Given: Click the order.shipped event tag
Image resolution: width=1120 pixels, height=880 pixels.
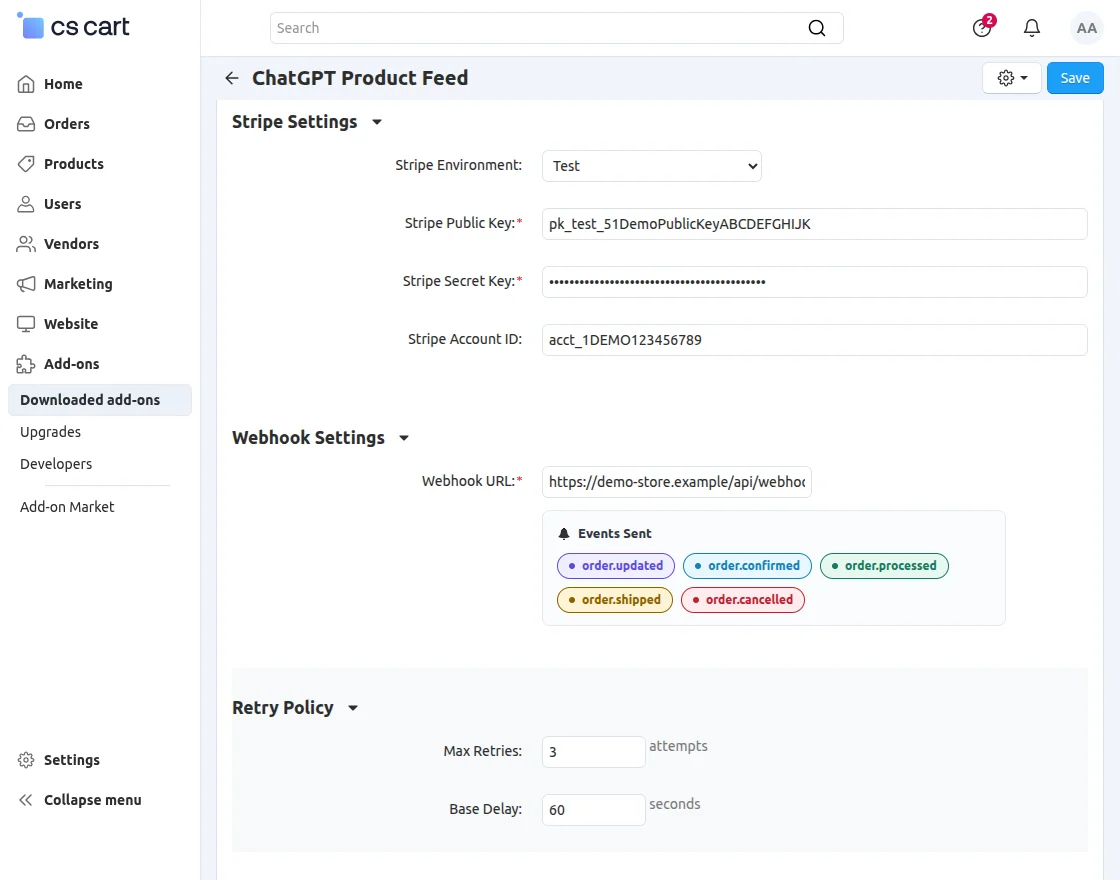Looking at the screenshot, I should (x=615, y=600).
